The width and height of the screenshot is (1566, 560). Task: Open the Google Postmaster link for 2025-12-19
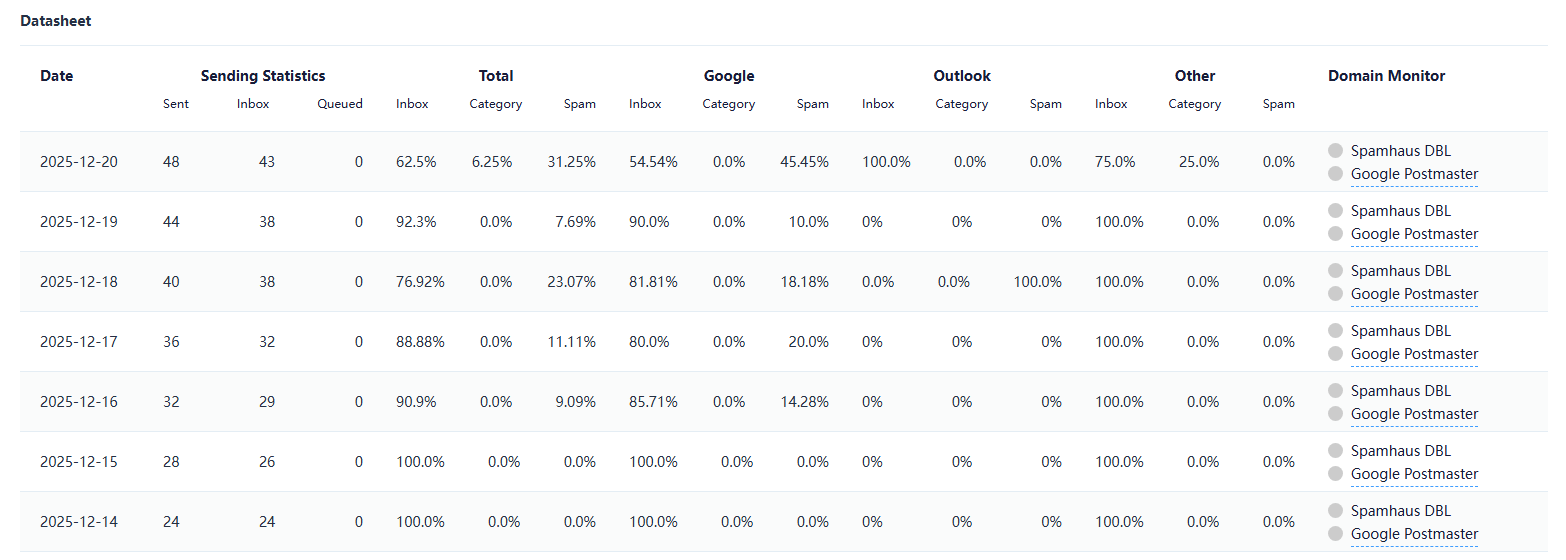tap(1414, 234)
